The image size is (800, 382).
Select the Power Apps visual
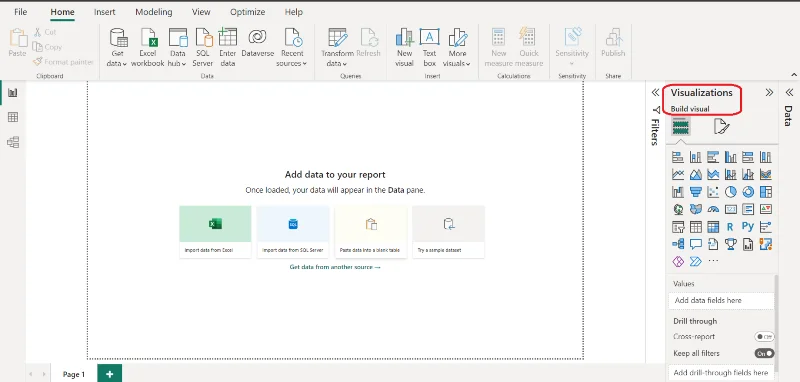coord(678,262)
